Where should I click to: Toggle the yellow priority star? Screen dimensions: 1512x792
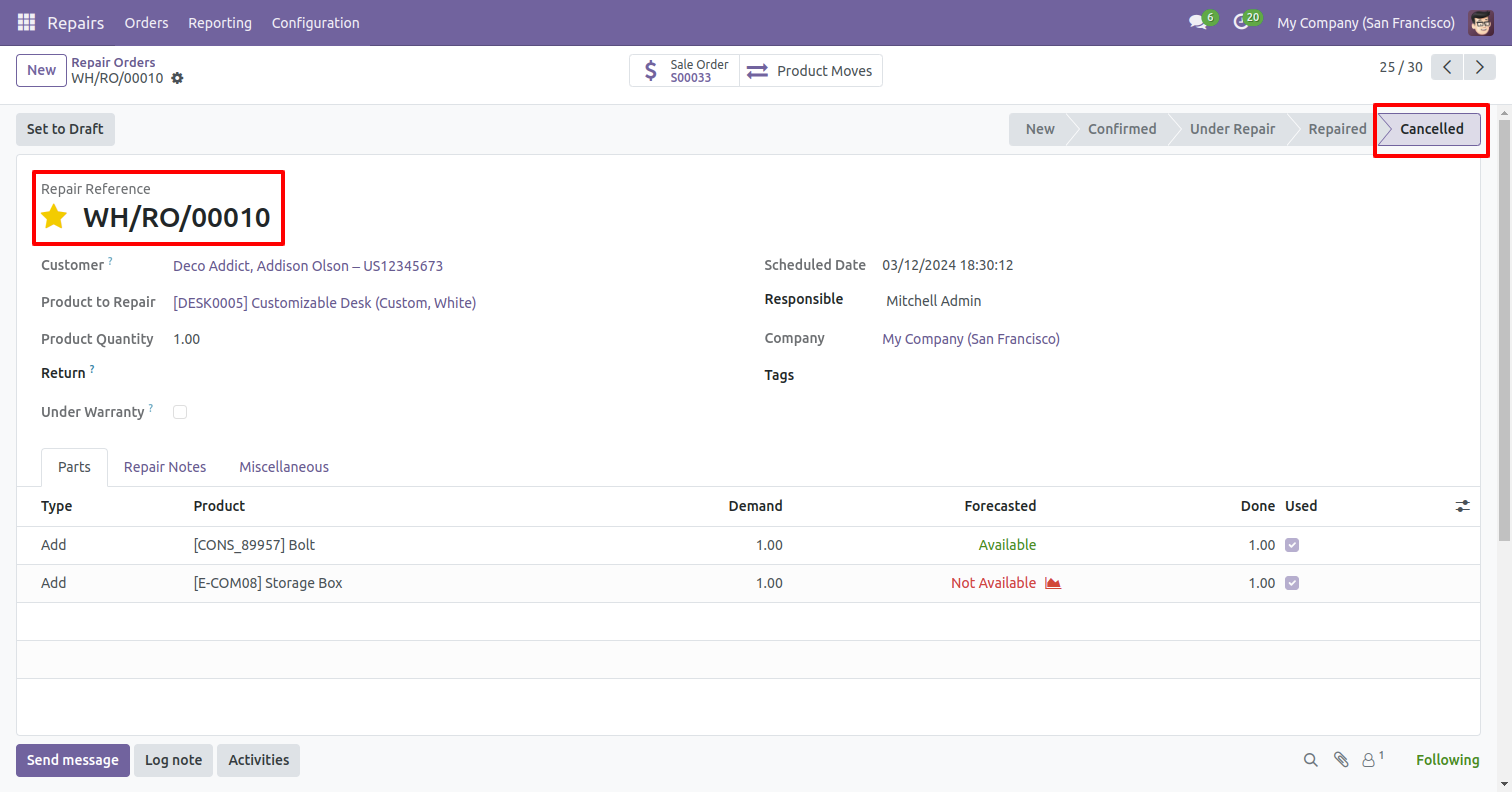[54, 217]
